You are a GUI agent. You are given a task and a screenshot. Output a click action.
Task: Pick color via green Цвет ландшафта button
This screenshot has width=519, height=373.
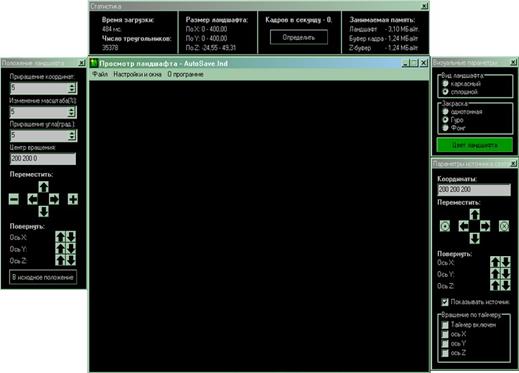[x=475, y=145]
